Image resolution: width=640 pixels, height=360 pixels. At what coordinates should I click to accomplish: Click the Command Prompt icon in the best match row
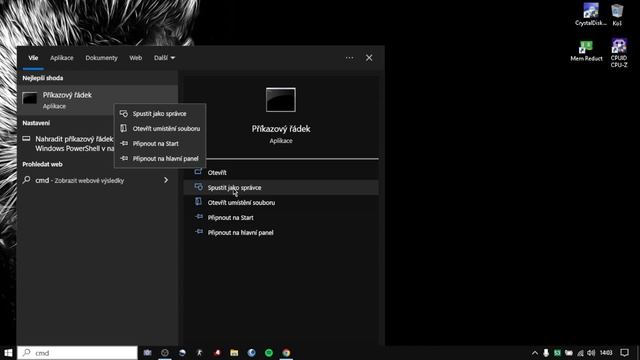point(30,98)
